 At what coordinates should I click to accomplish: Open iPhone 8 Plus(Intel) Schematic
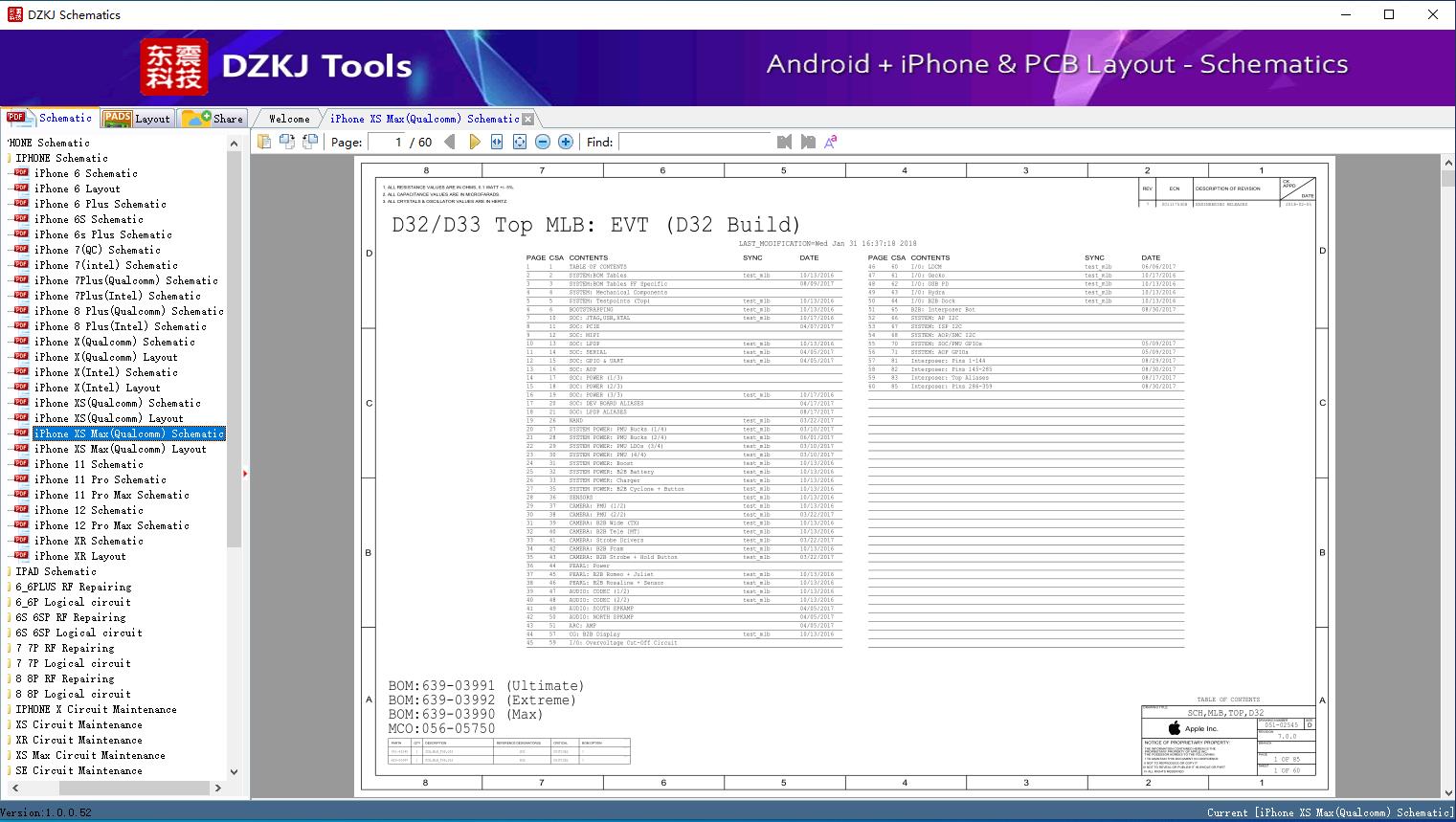[121, 326]
